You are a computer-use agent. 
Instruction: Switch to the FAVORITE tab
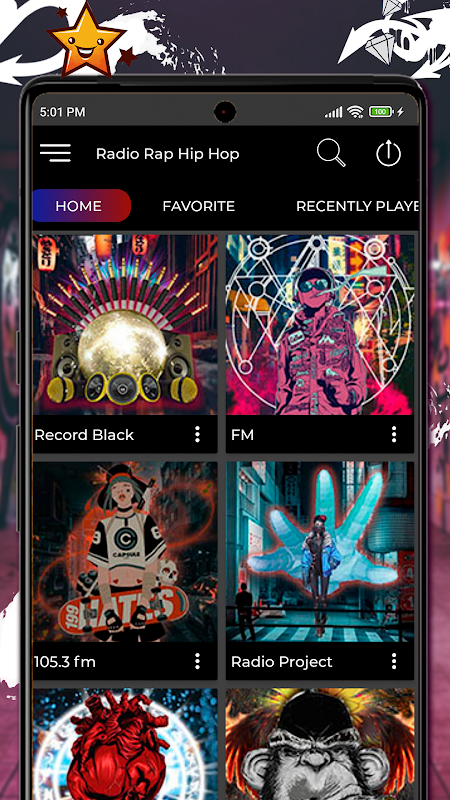[198, 206]
